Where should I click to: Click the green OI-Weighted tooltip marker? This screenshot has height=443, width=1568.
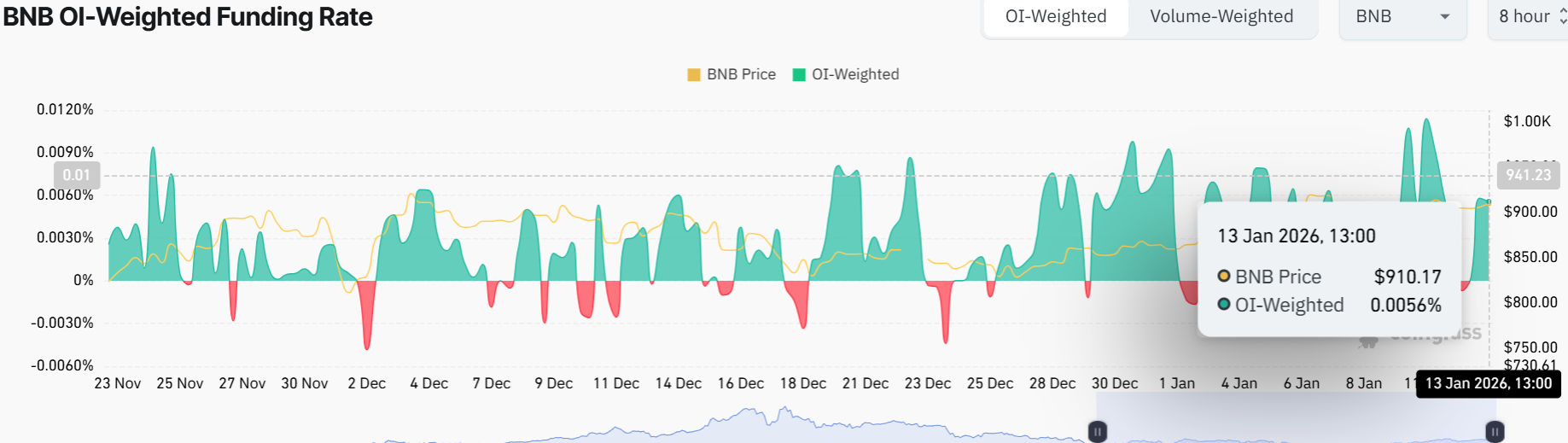[1223, 304]
